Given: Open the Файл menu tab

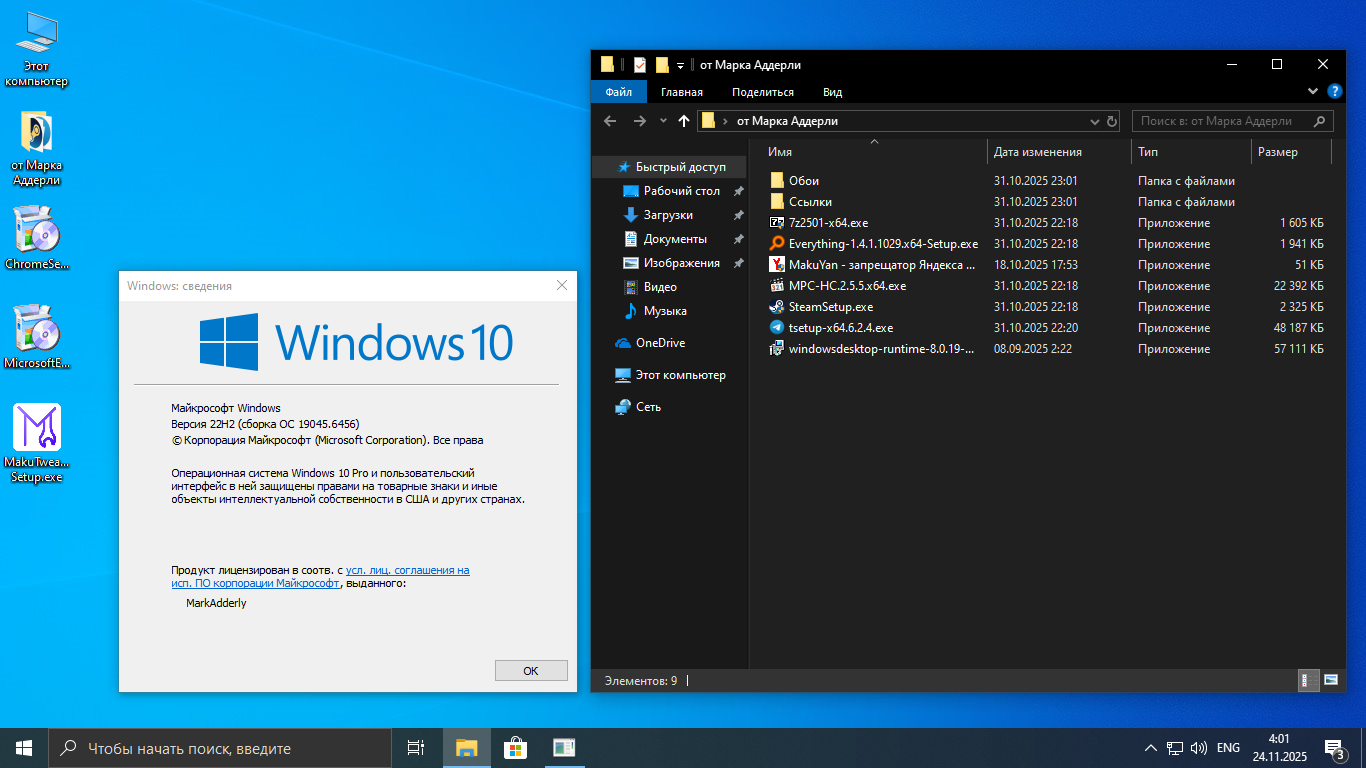Looking at the screenshot, I should tap(618, 92).
